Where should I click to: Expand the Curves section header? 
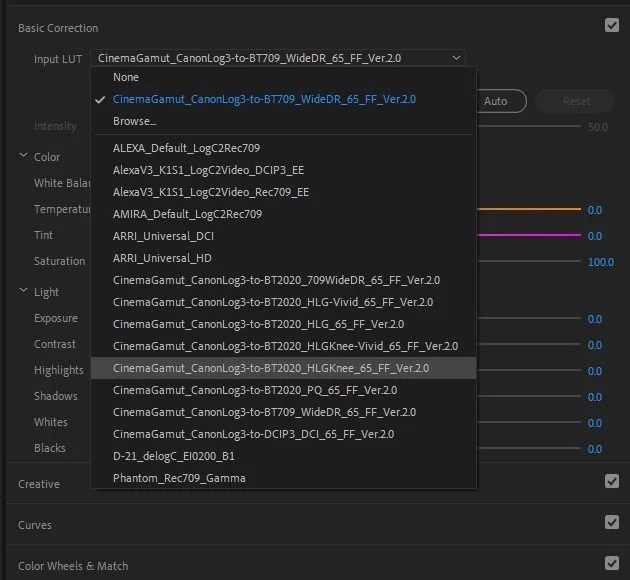click(x=35, y=525)
